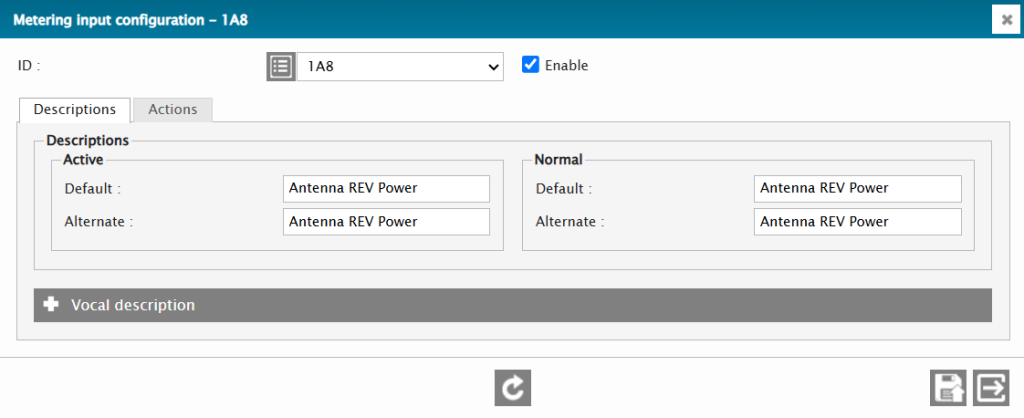
Task: Focus the Active Alternate description field
Action: point(386,221)
